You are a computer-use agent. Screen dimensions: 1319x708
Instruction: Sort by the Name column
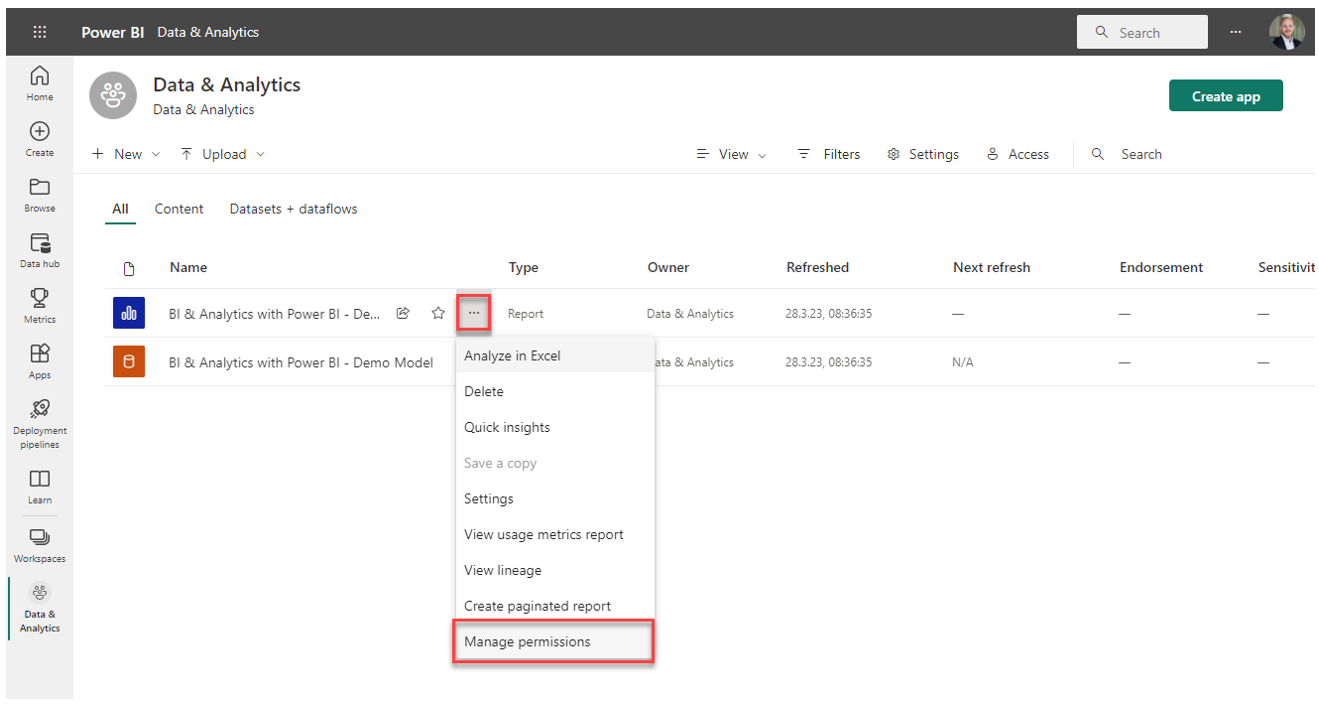tap(188, 267)
